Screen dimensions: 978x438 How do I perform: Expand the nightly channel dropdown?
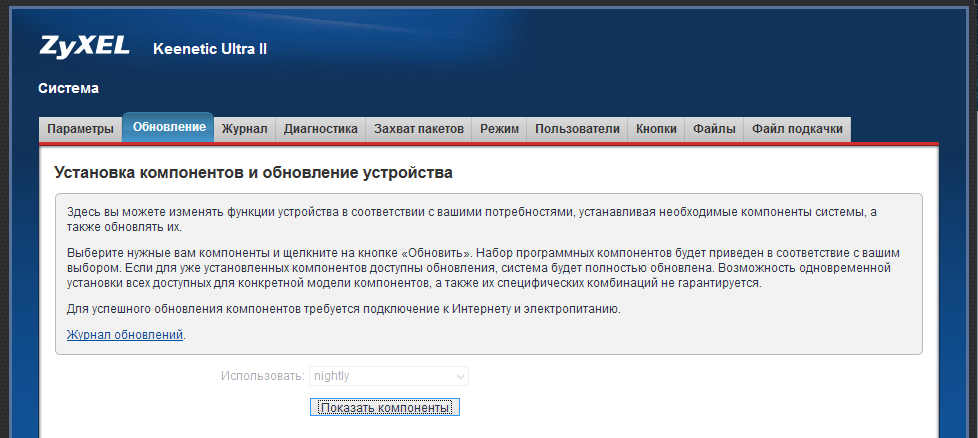(x=388, y=376)
